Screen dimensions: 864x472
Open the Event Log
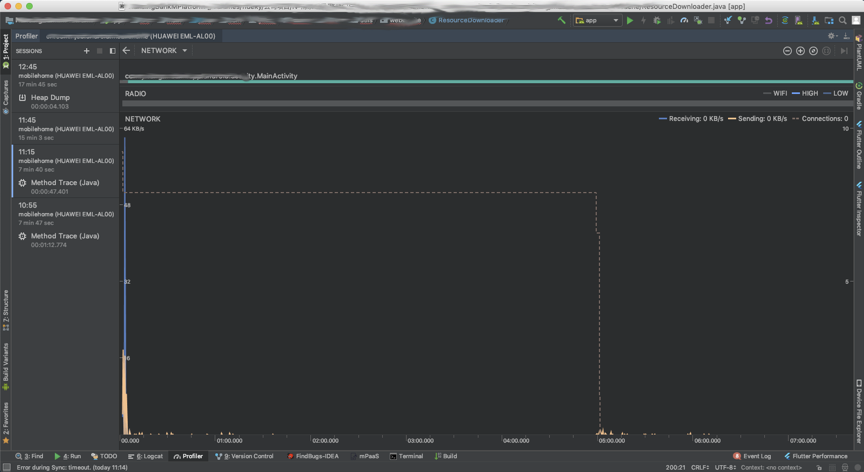tap(752, 456)
